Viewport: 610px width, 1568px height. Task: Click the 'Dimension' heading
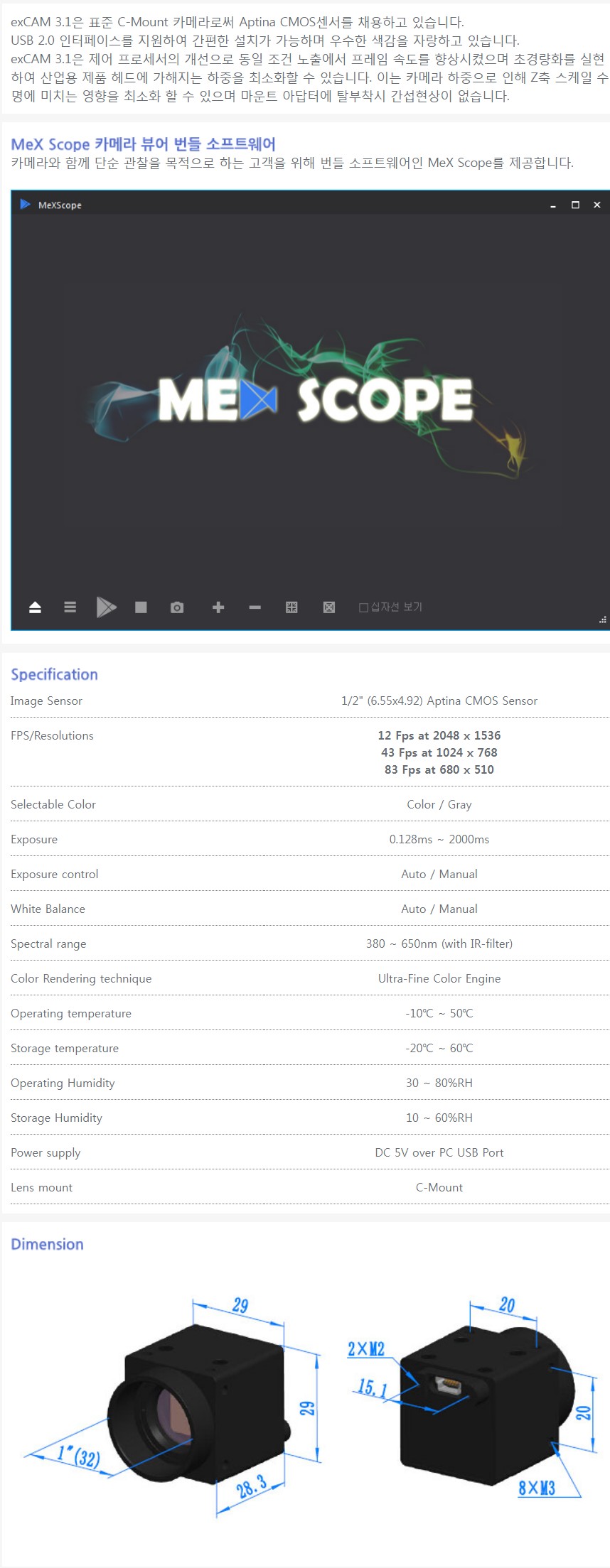point(47,1244)
